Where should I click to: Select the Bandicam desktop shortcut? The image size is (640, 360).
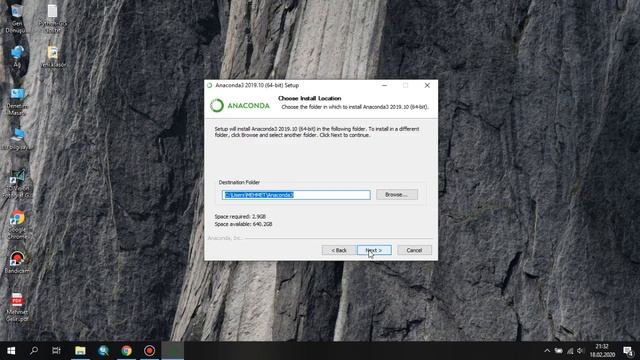pyautogui.click(x=17, y=262)
